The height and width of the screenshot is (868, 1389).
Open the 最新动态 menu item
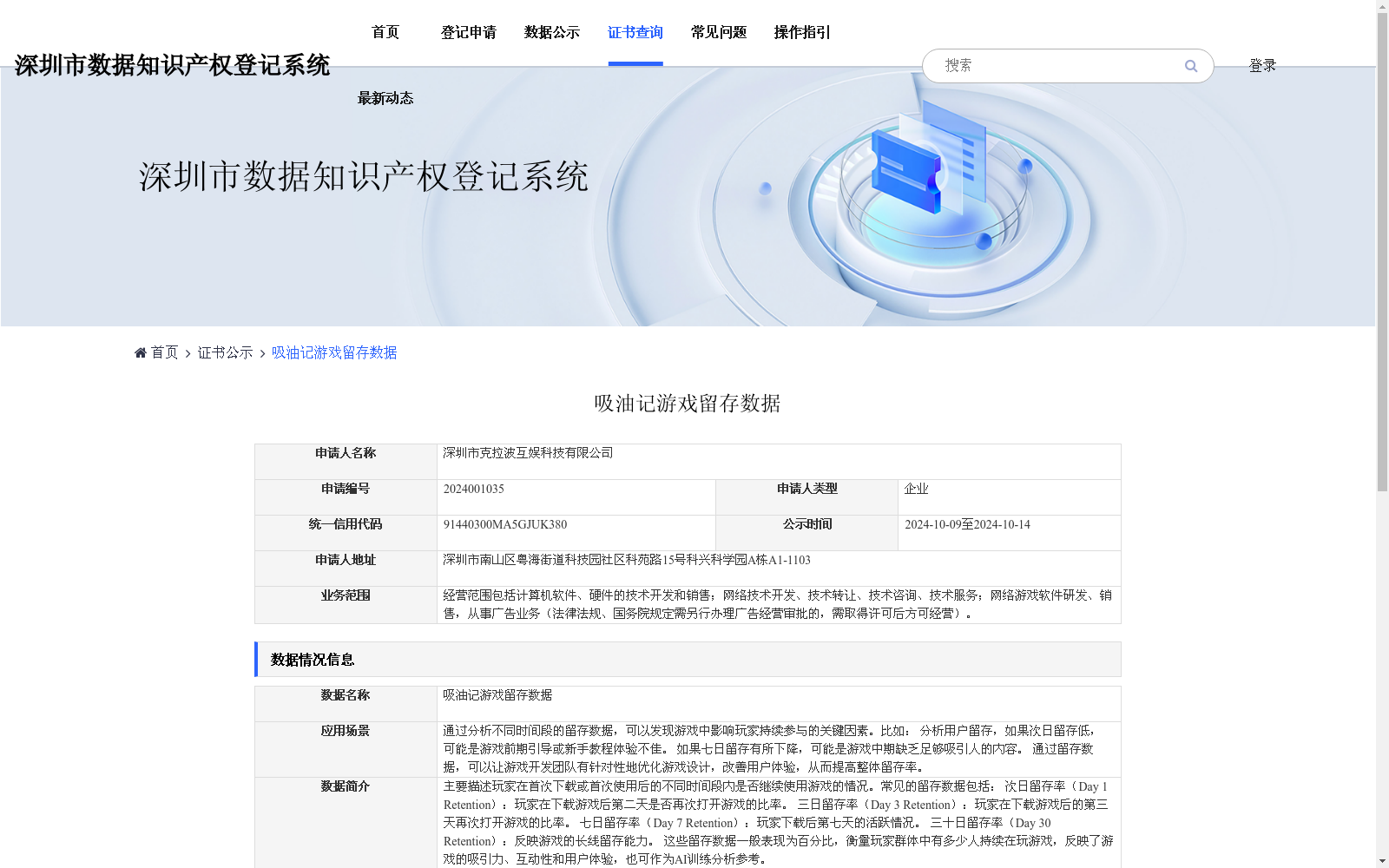coord(385,98)
